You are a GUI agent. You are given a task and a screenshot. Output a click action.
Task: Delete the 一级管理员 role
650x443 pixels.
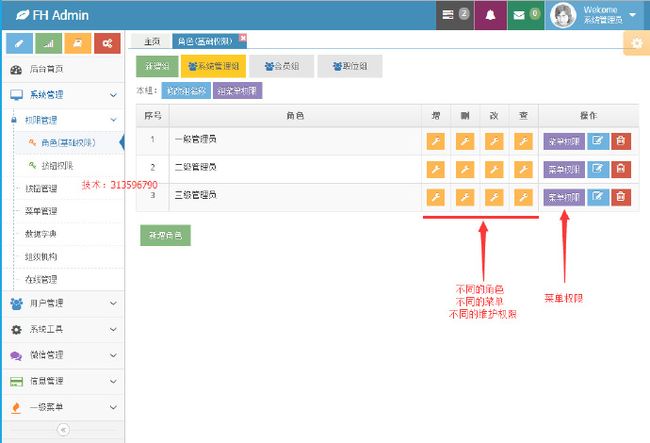pos(621,141)
